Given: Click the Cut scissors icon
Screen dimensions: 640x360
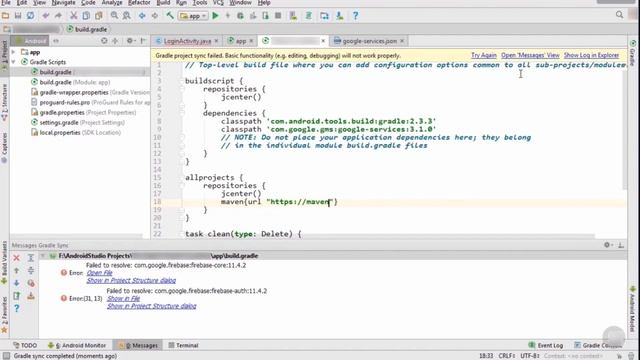Looking at the screenshot, I should [x=73, y=16].
